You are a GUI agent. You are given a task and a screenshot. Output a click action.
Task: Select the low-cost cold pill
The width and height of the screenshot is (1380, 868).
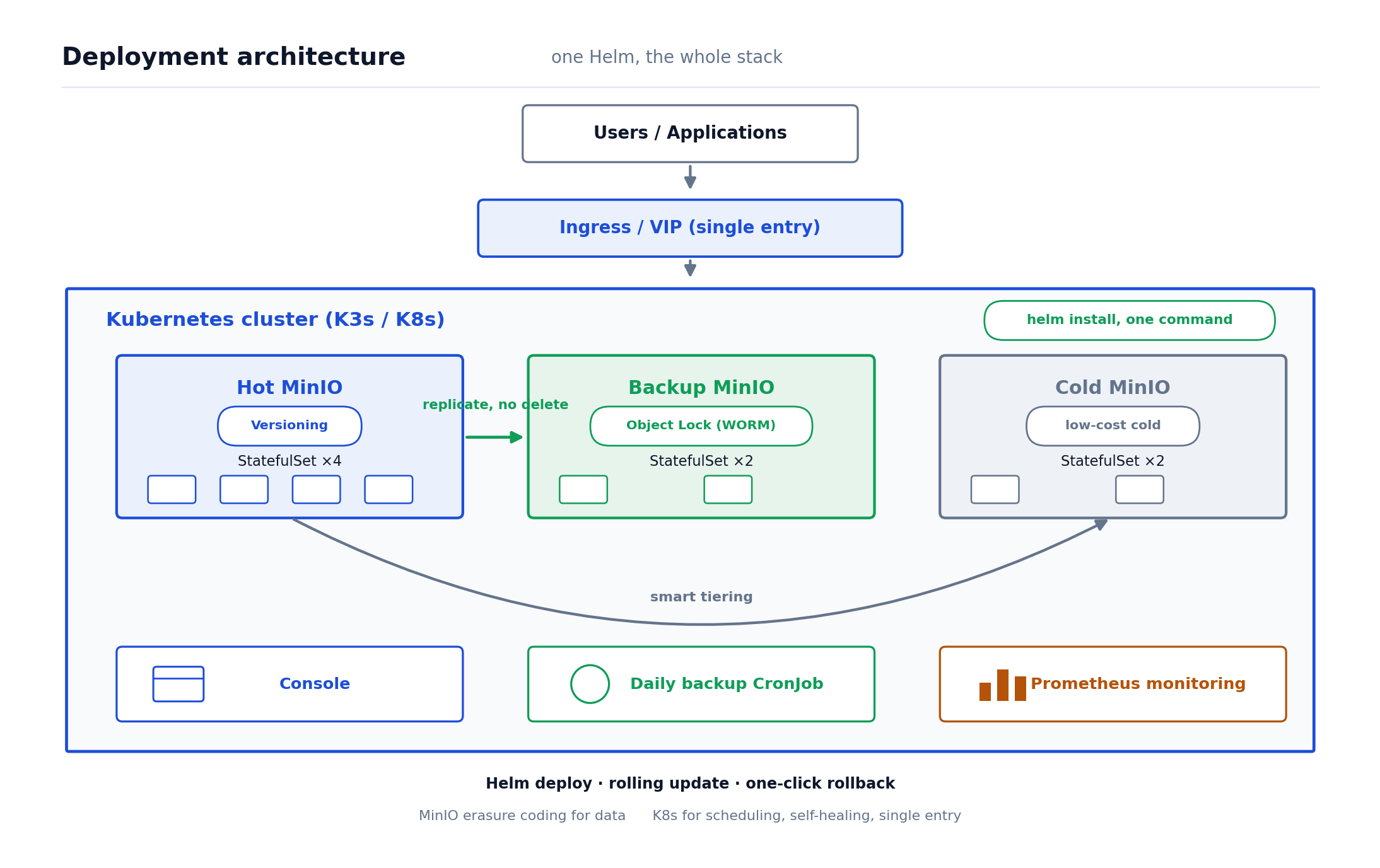pos(1113,426)
